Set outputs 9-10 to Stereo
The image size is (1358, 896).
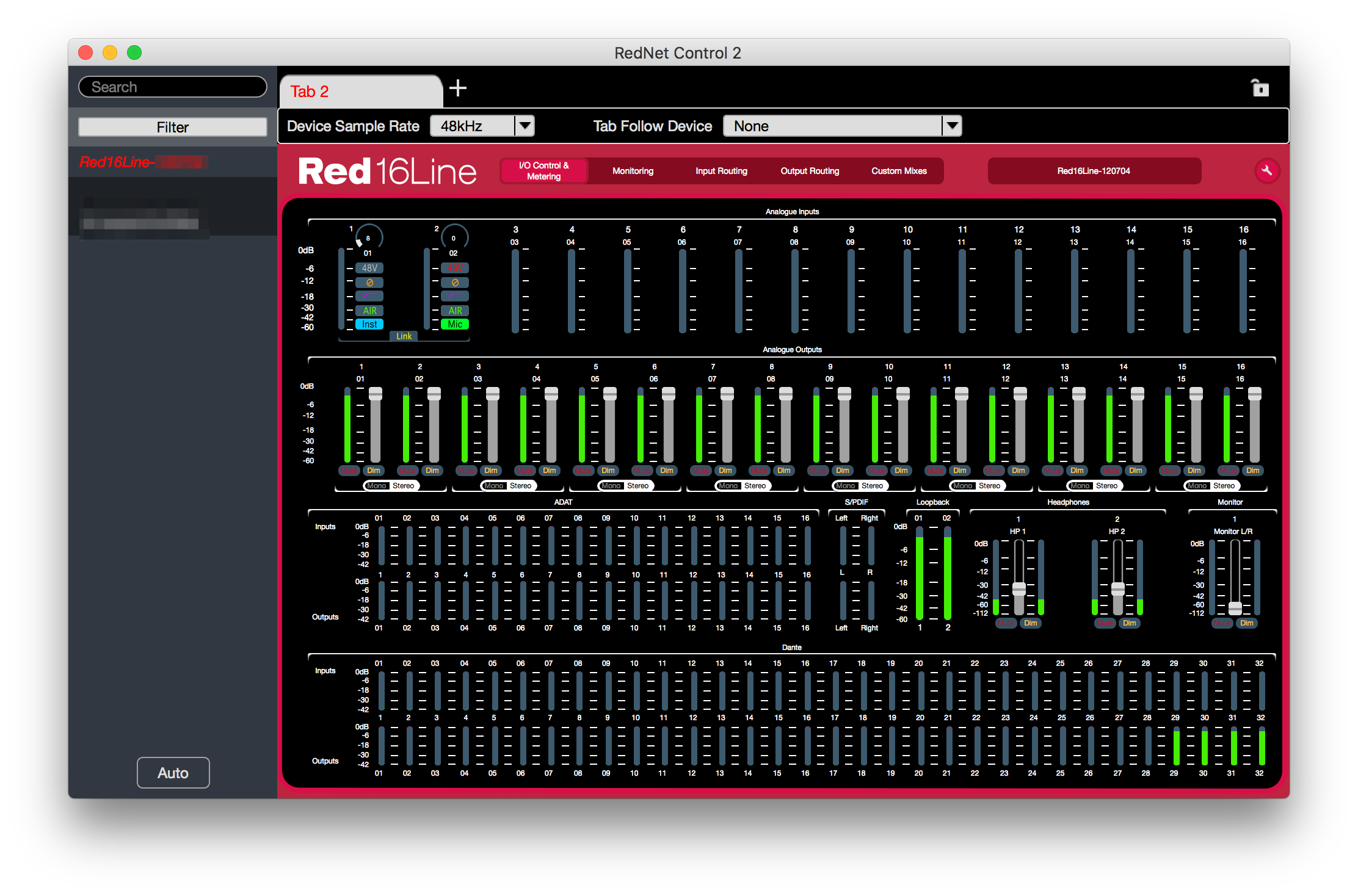pos(873,486)
